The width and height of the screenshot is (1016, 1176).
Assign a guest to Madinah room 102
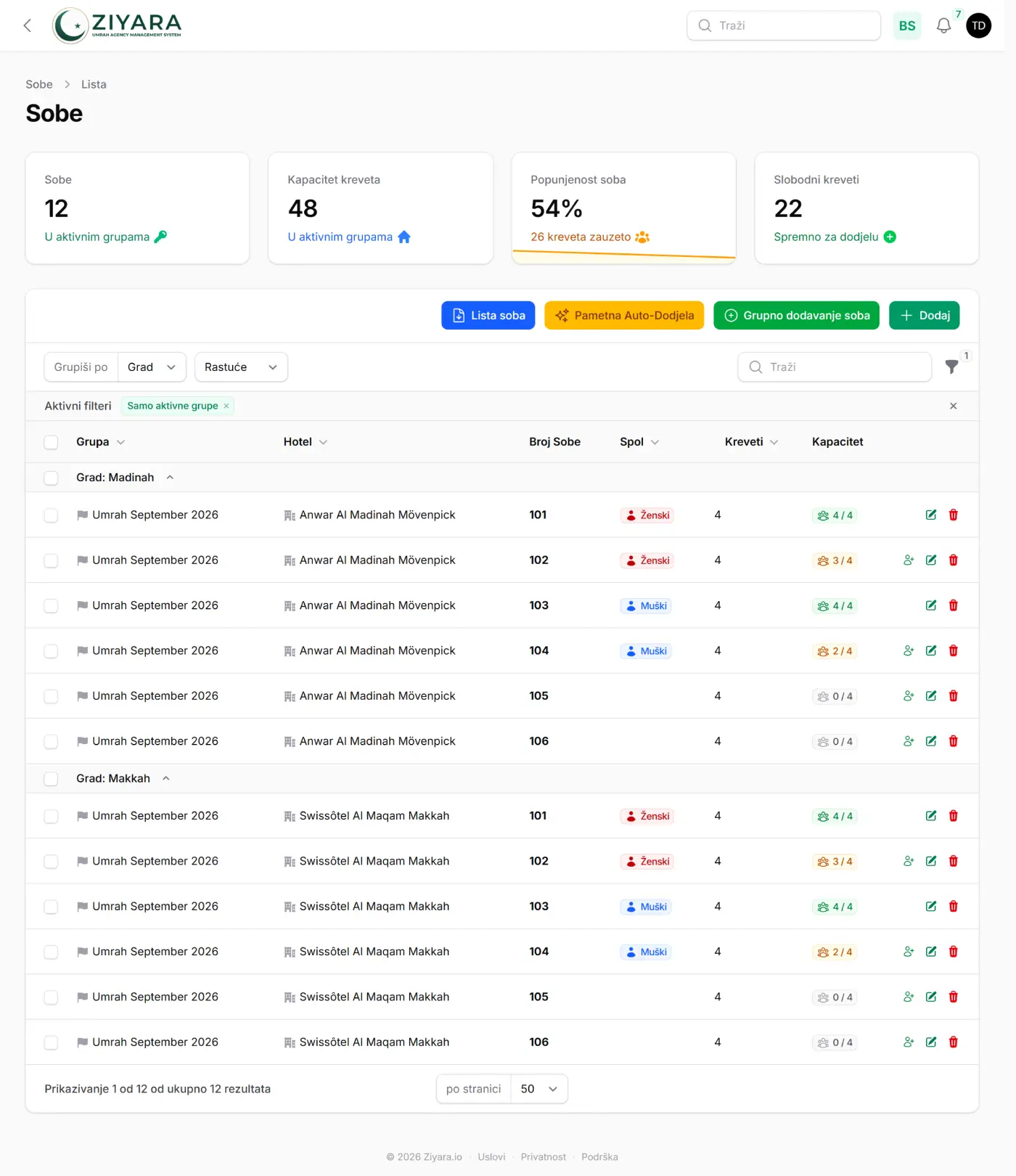(x=909, y=560)
